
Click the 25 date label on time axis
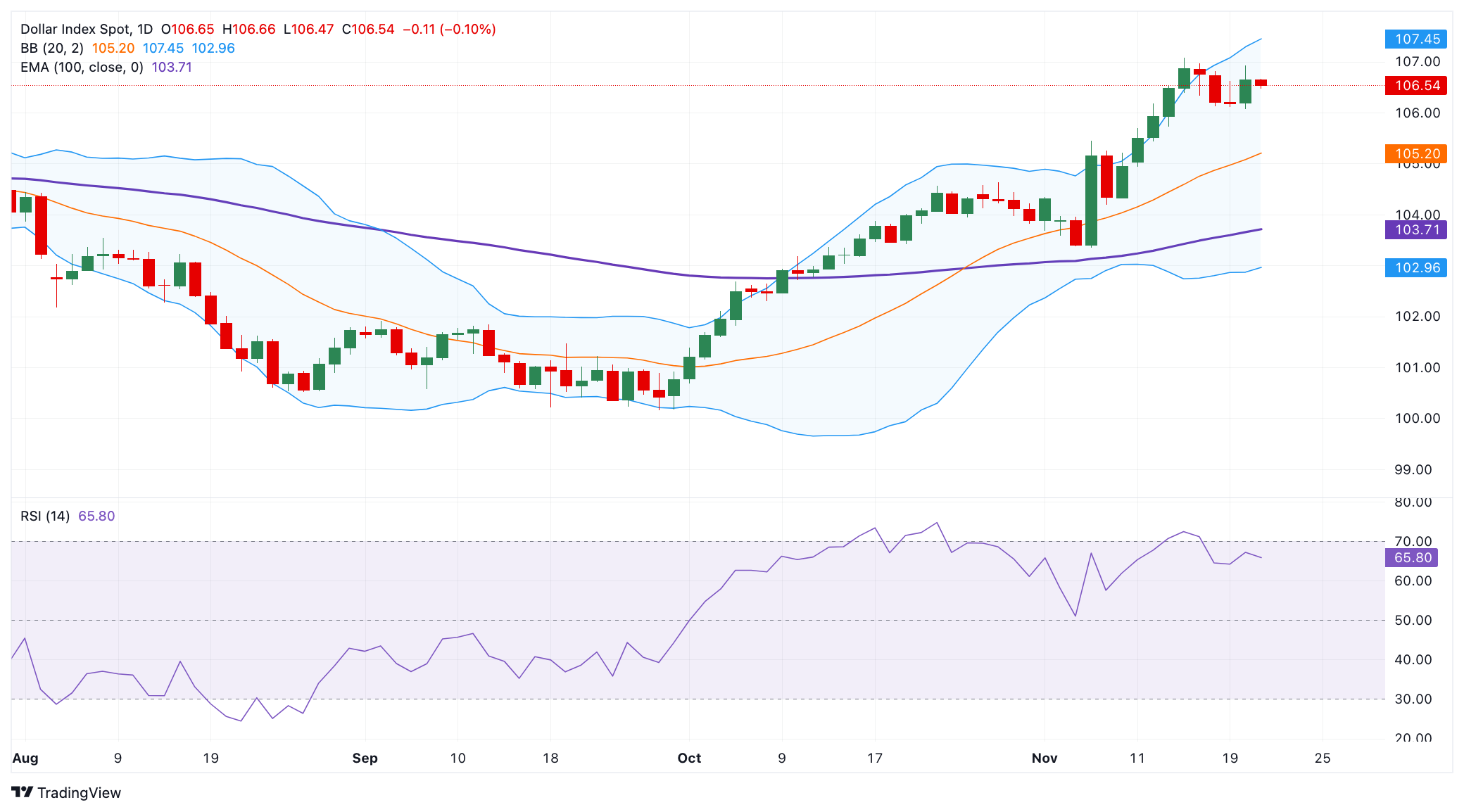[x=1323, y=758]
